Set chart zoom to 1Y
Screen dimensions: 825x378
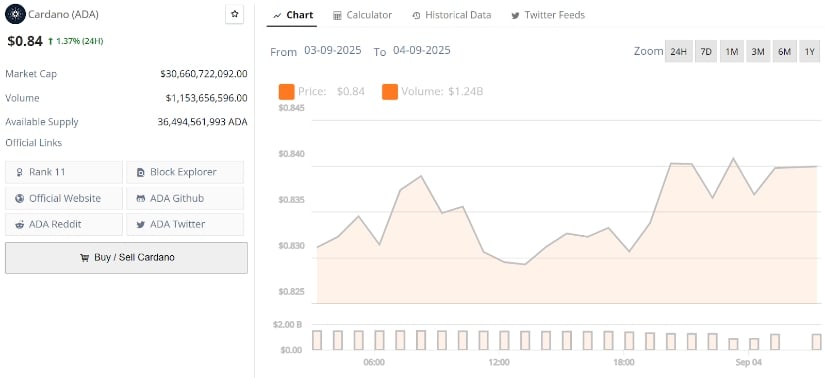click(x=810, y=52)
